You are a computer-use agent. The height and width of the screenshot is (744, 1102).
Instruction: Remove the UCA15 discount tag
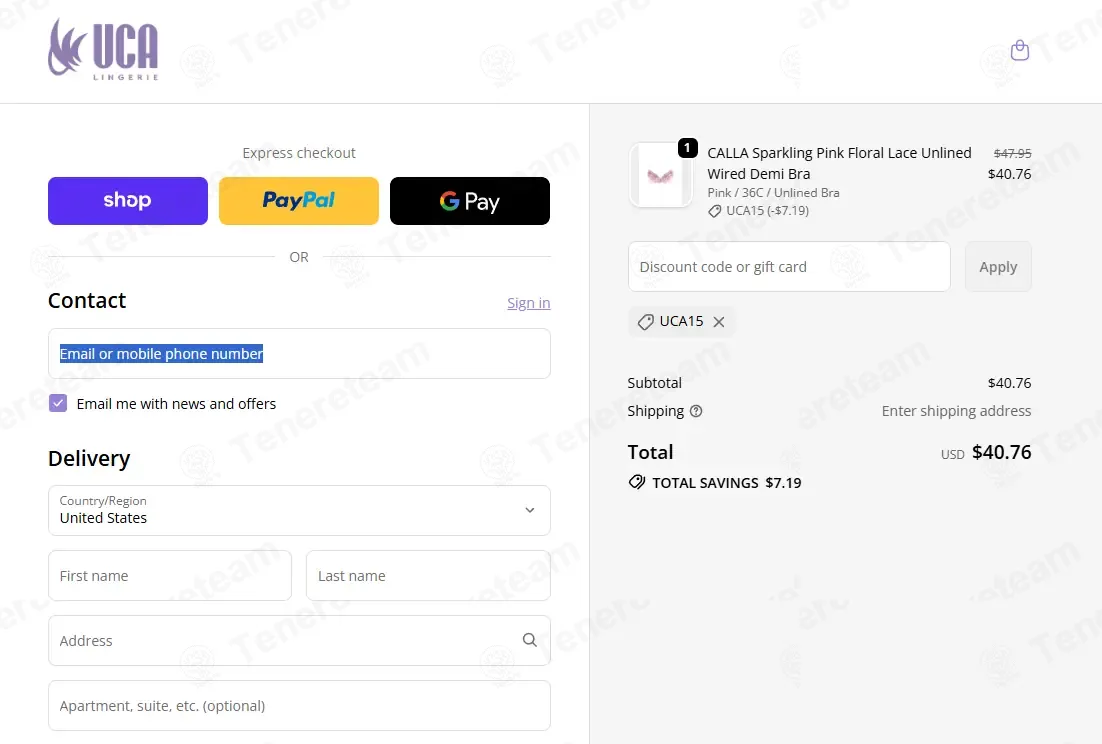719,322
